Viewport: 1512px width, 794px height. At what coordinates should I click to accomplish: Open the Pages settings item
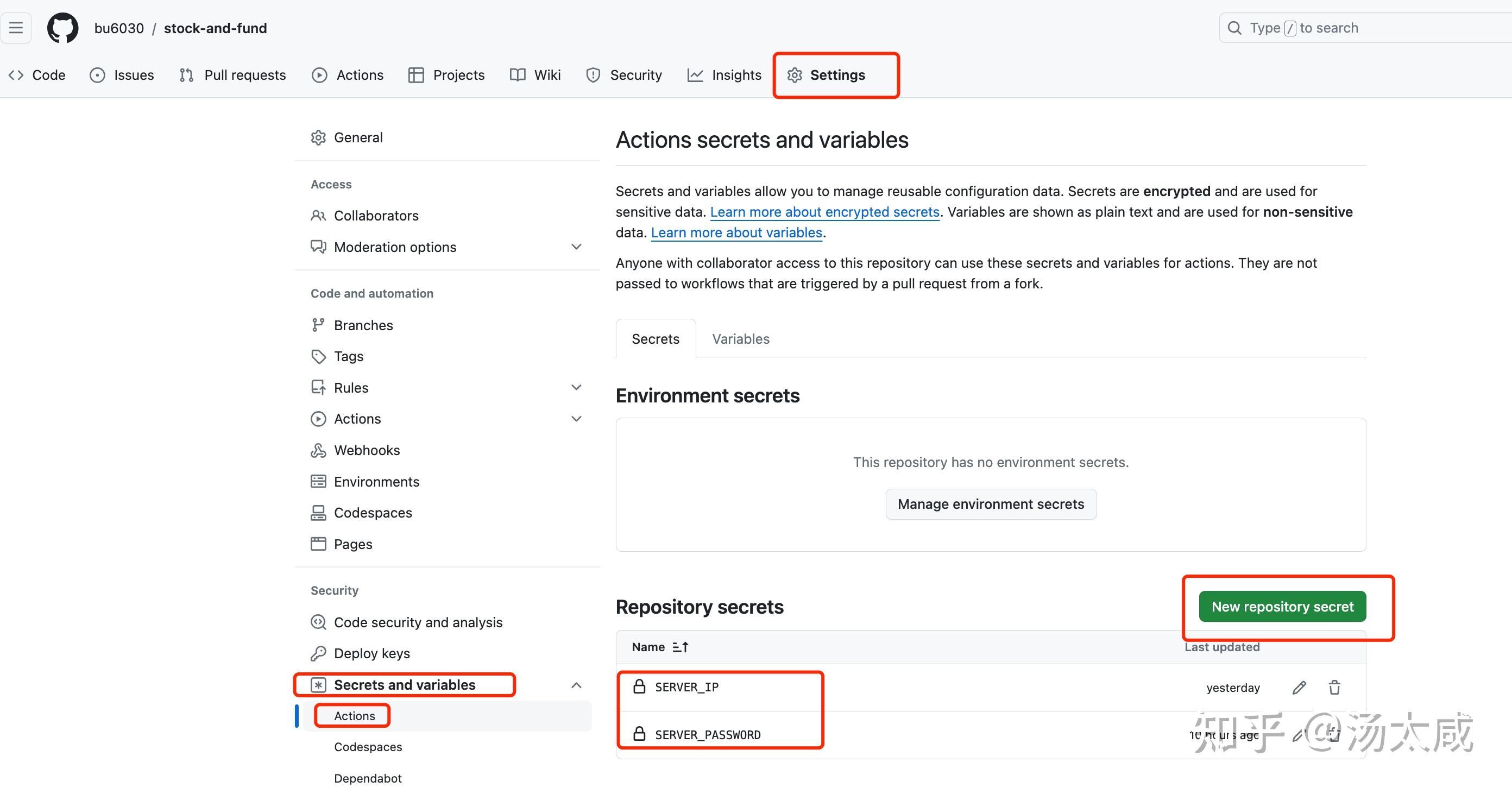pos(353,544)
